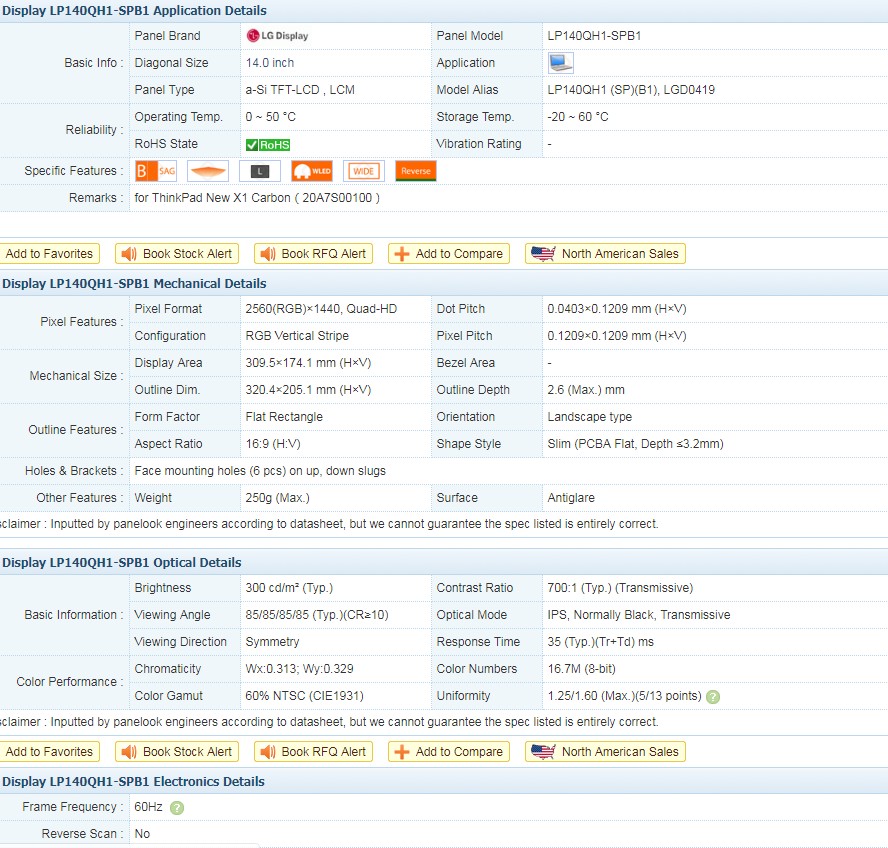888x848 pixels.
Task: Click the chromaticity value Wx:0.313; Wy:0.329
Action: (299, 669)
